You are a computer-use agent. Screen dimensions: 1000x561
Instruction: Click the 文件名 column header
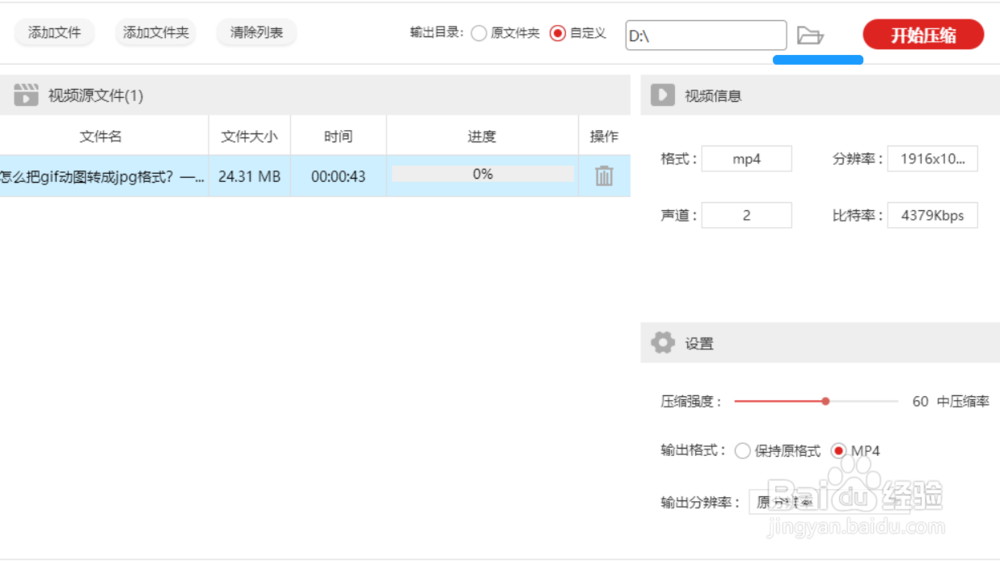[x=100, y=136]
